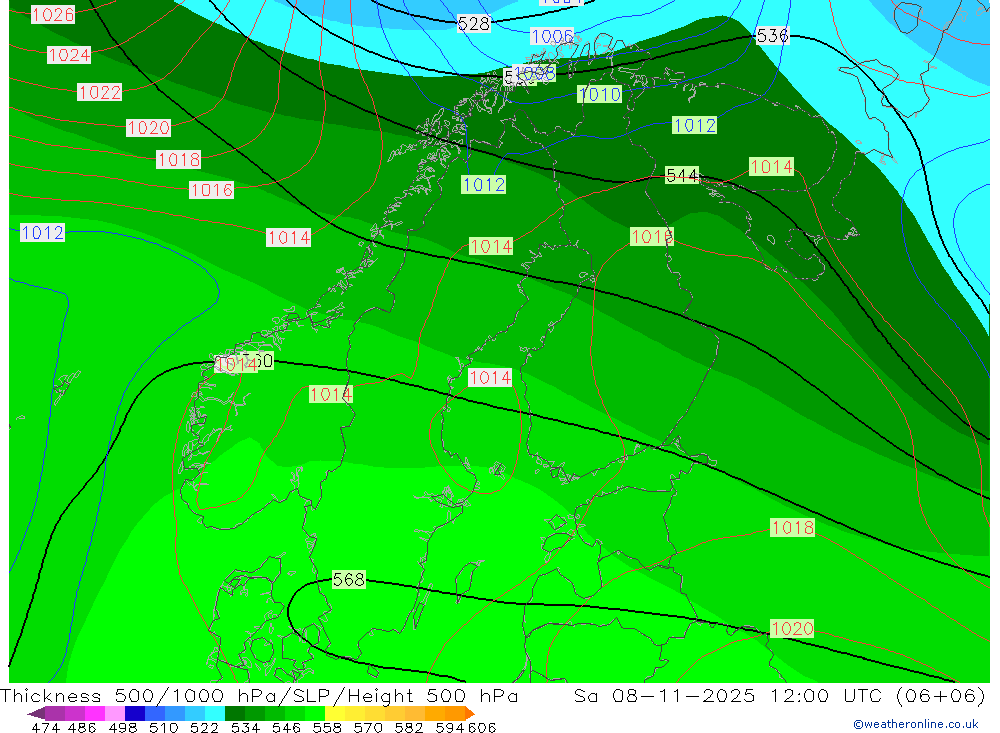Click the legend value 606
The height and width of the screenshot is (733, 1000).
pyautogui.click(x=482, y=727)
